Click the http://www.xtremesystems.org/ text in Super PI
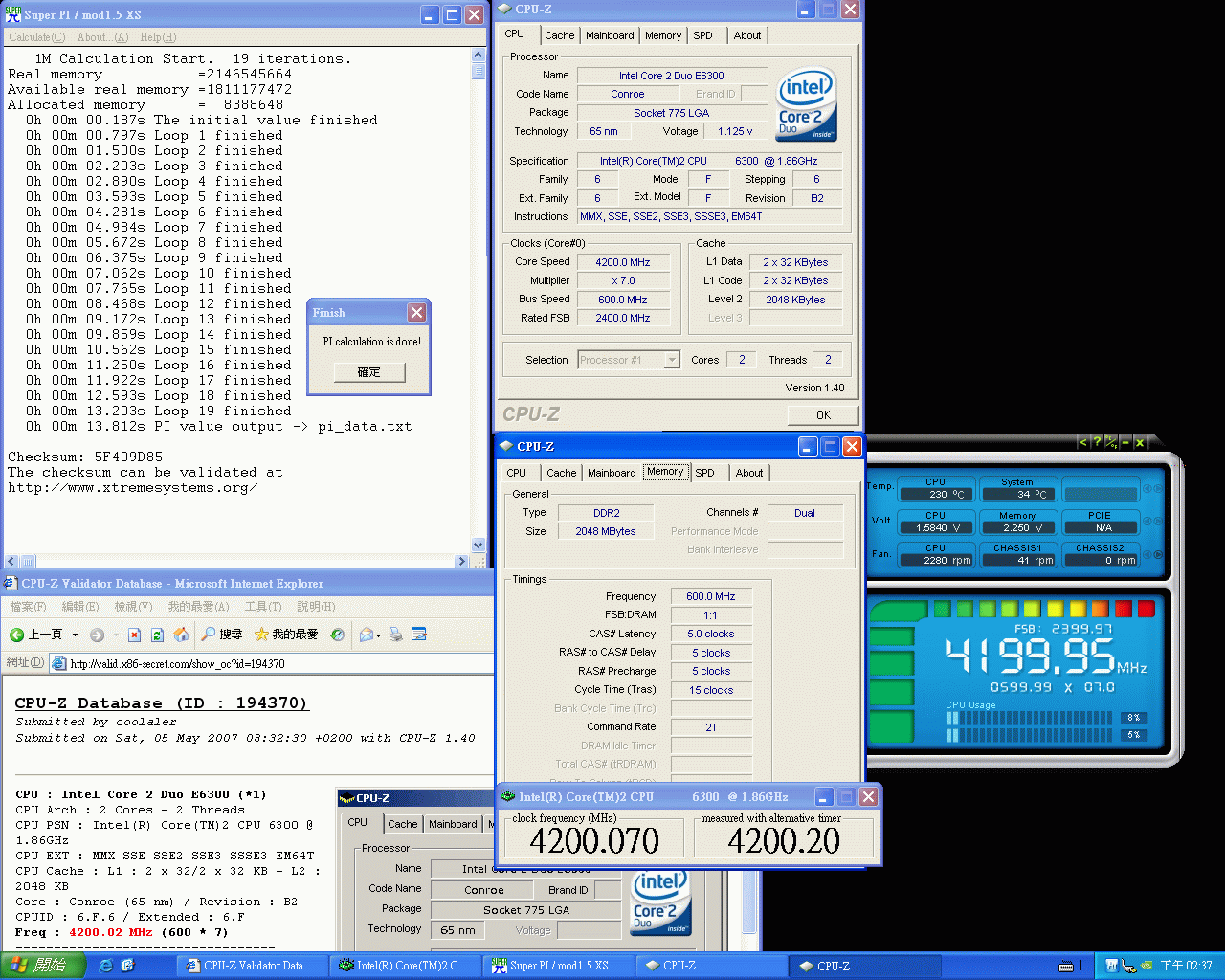Viewport: 1225px width, 980px height. coord(133,488)
